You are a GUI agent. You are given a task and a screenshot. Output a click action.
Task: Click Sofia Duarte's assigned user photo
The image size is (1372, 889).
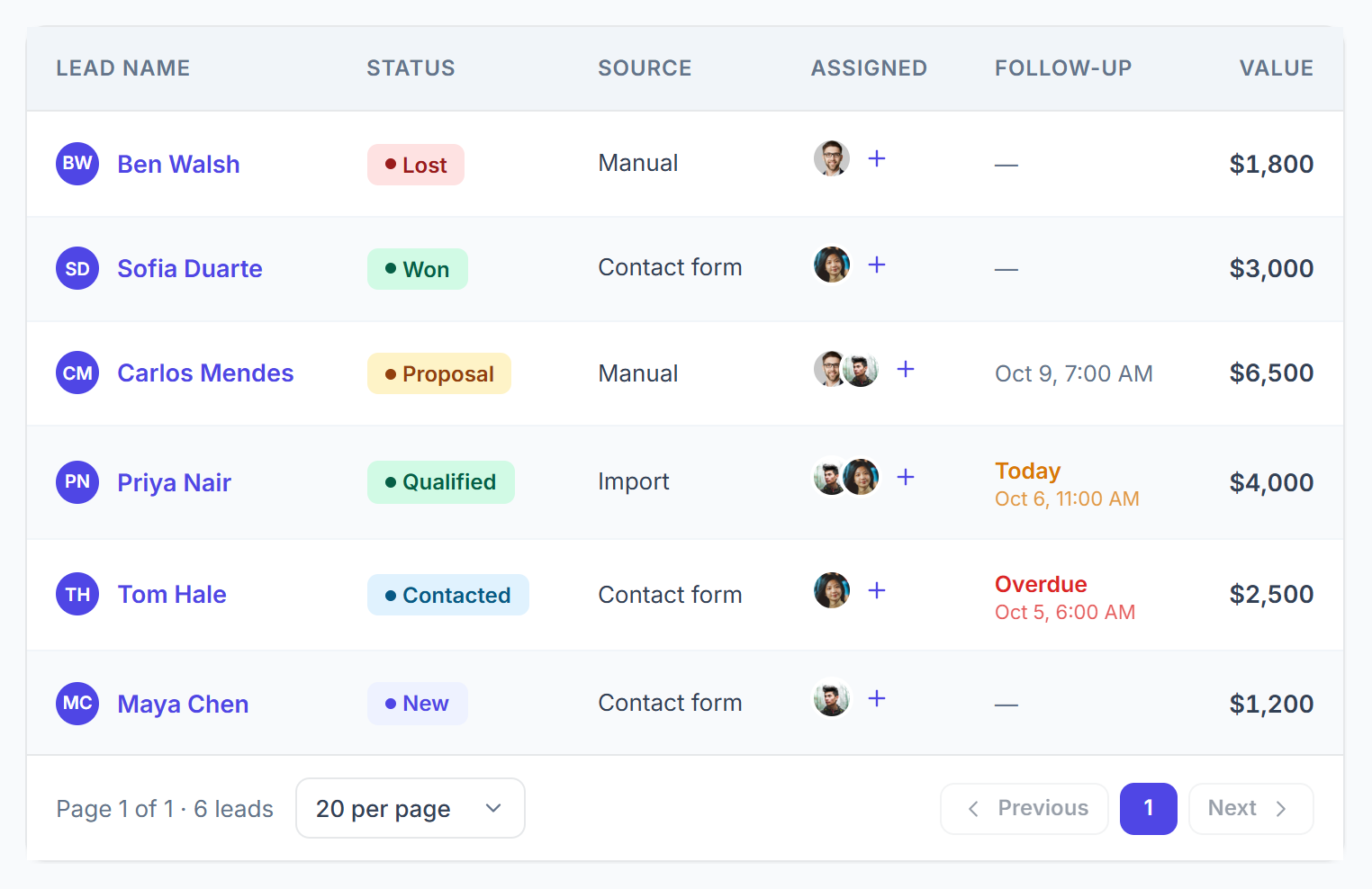832,265
